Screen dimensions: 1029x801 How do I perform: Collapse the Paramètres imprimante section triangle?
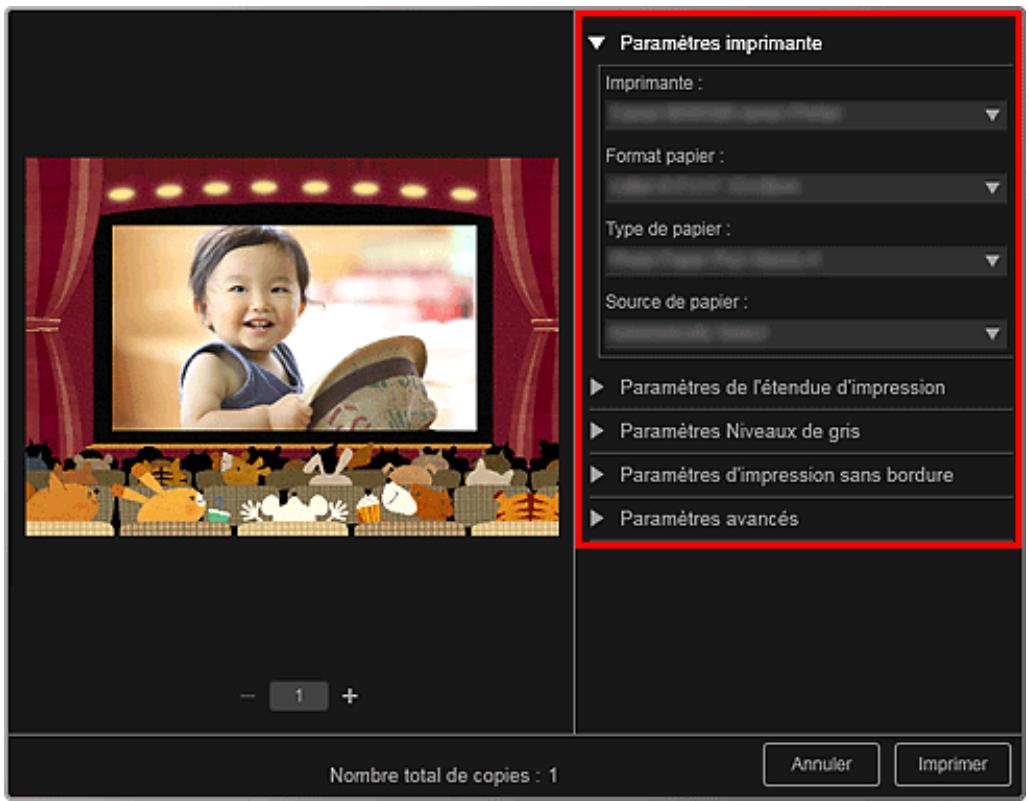click(597, 44)
